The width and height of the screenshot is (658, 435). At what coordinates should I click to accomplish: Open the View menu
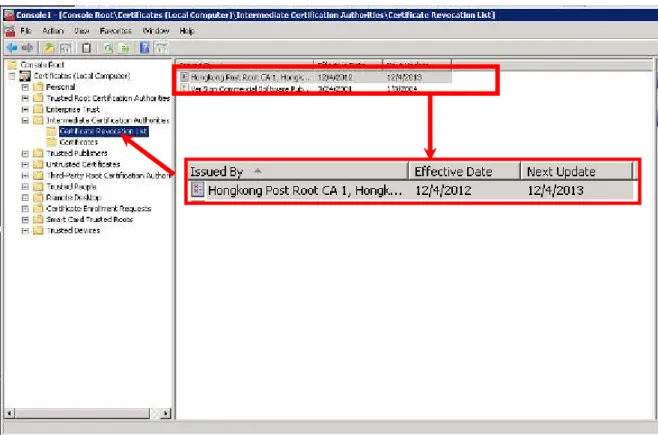[81, 31]
